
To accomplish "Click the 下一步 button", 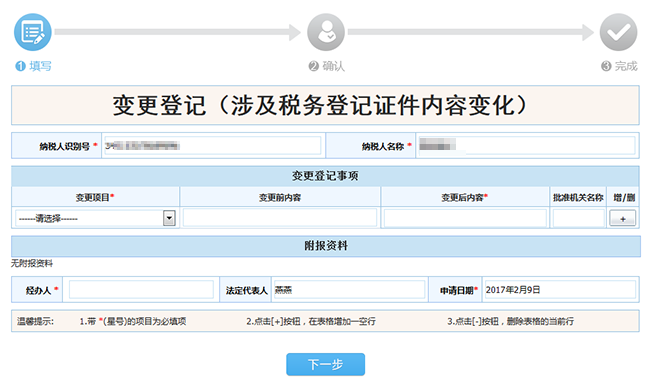I will 325,364.
